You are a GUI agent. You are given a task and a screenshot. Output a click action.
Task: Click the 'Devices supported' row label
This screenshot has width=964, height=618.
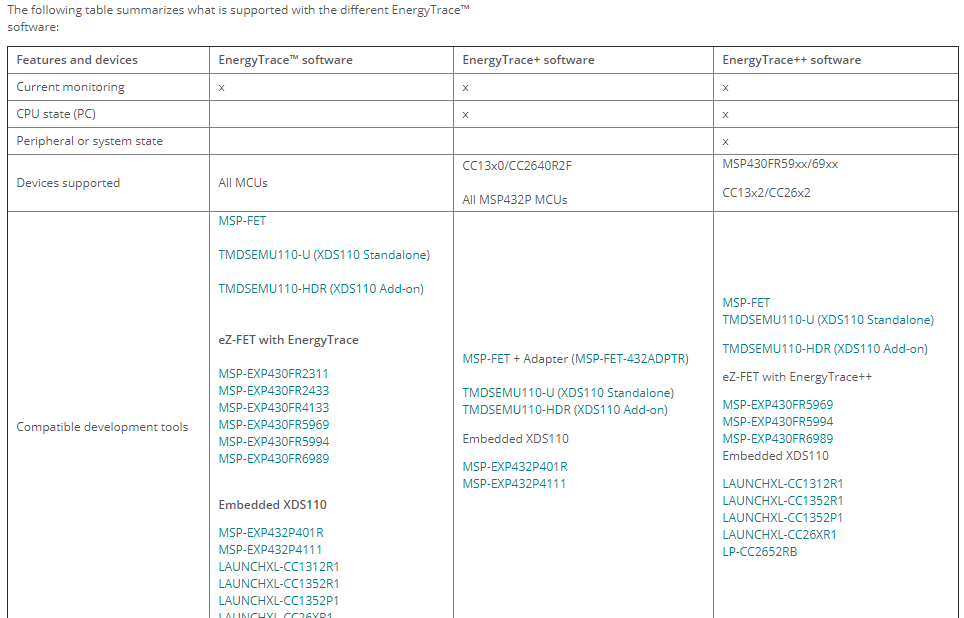(68, 183)
